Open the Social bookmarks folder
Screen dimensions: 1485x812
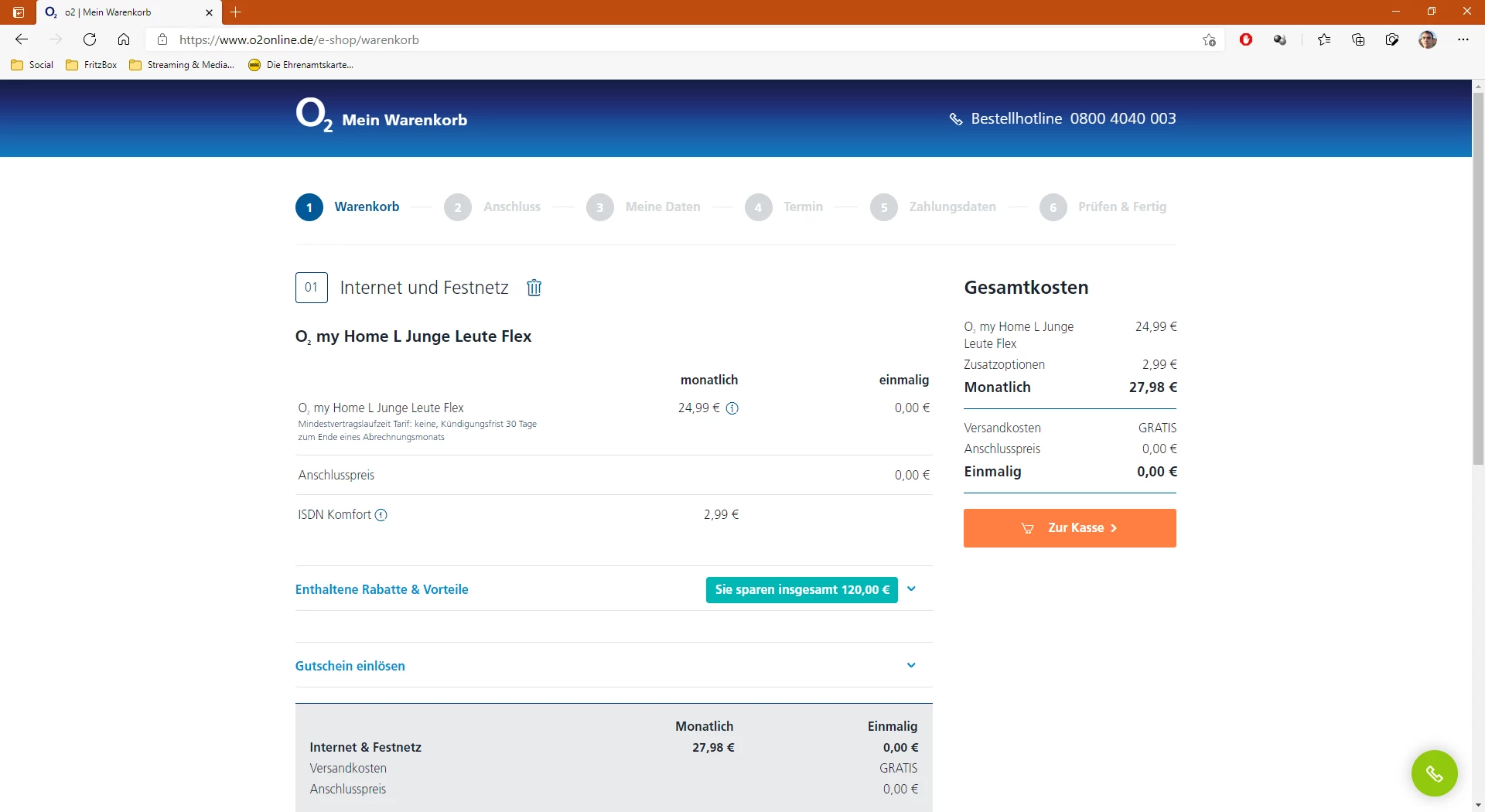click(x=32, y=65)
